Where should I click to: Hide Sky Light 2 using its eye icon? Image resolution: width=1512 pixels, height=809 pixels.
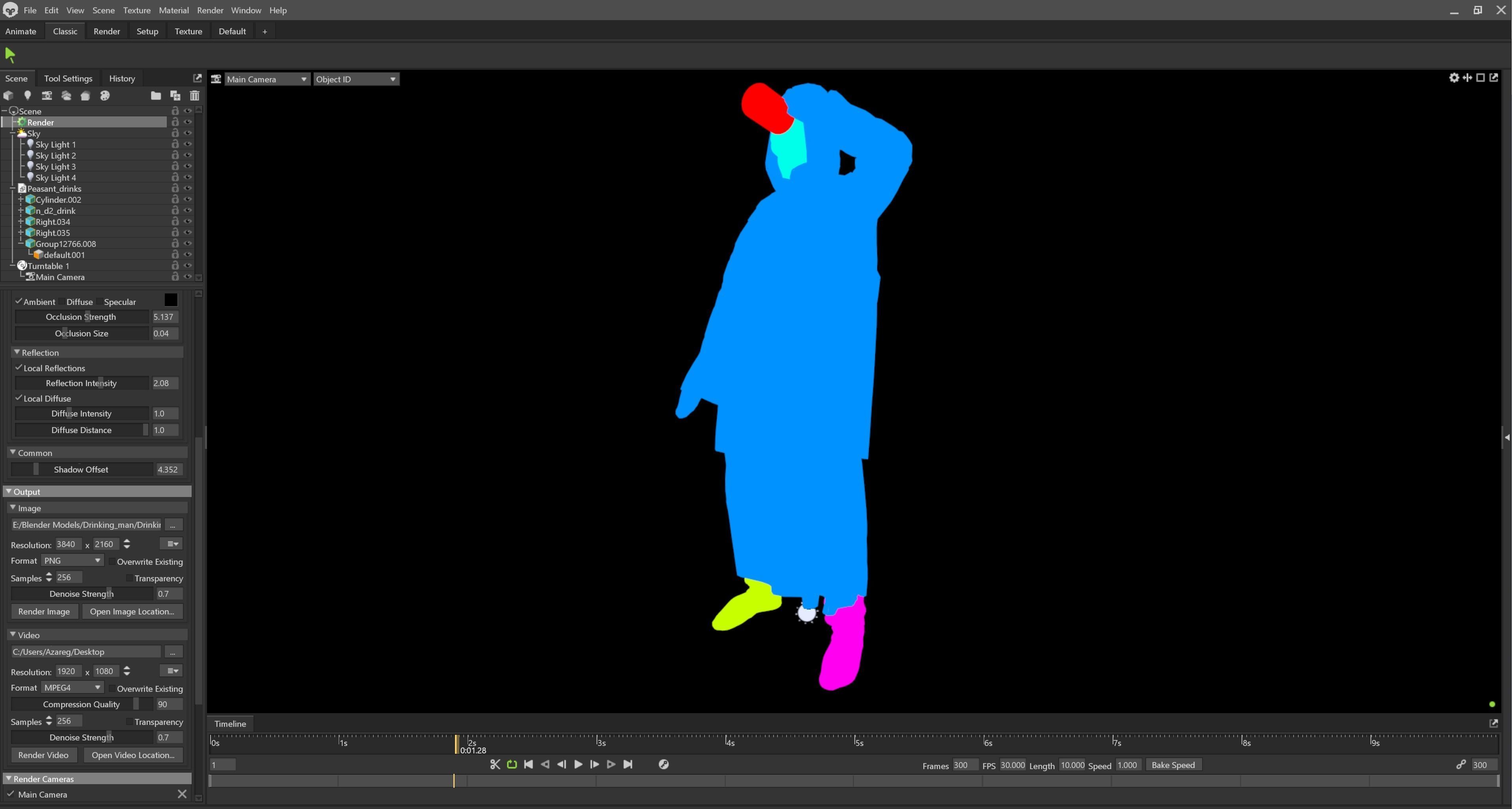point(188,155)
